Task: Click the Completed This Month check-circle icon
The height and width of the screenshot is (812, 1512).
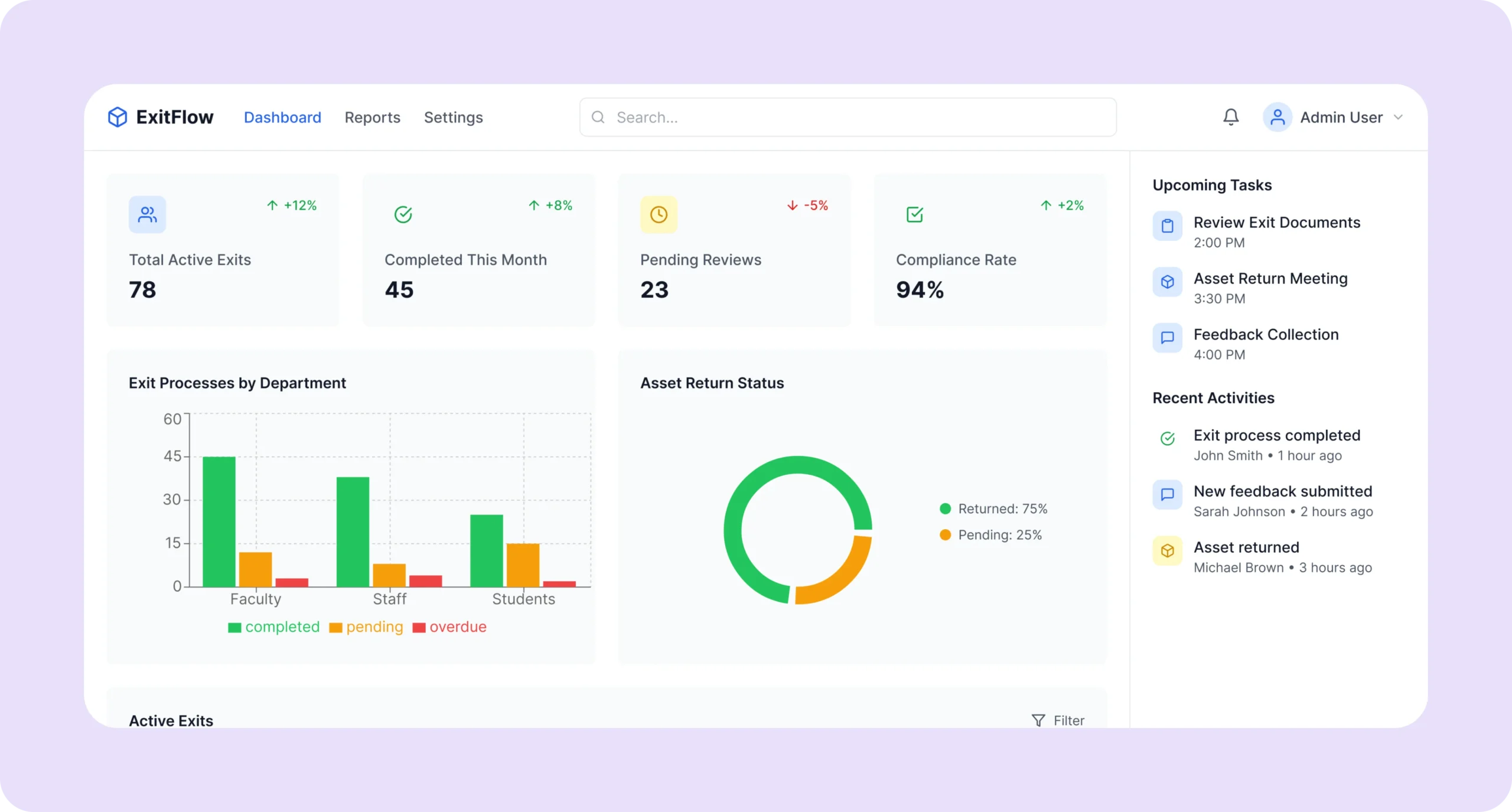Action: 403,214
